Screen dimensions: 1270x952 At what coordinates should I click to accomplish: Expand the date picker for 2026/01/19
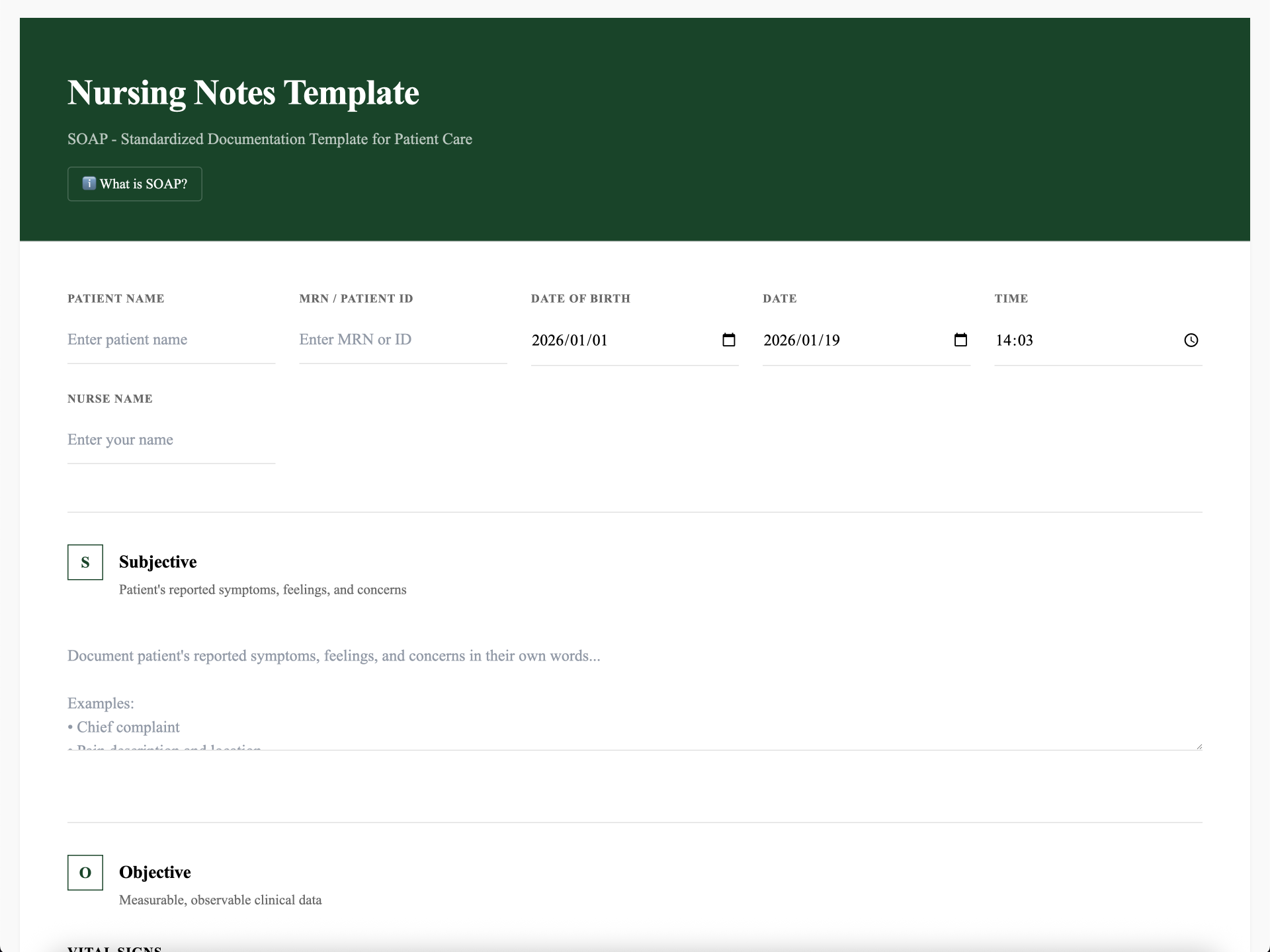point(960,340)
